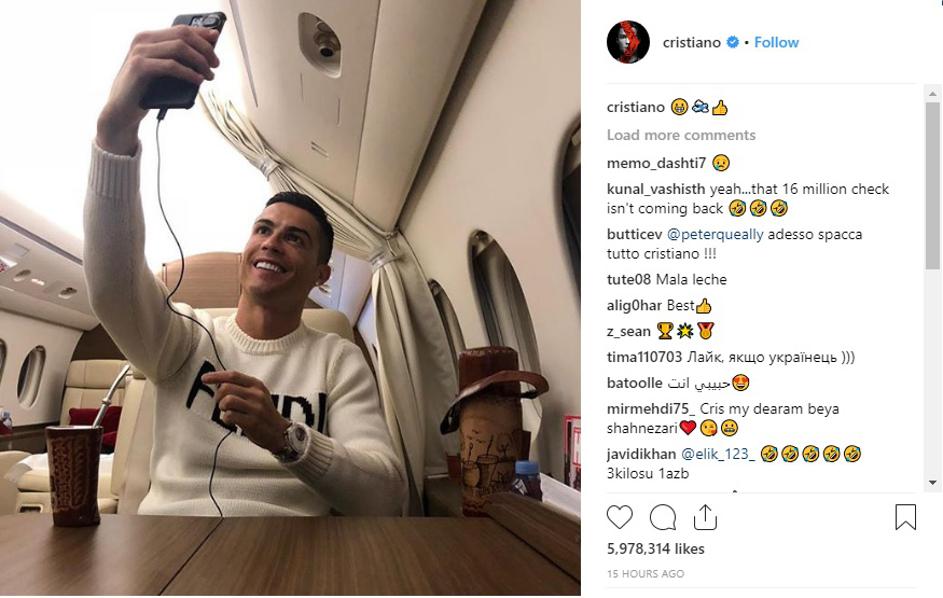The image size is (943, 598).
Task: Click the blue verified badge next to cristiano
Action: 733,42
